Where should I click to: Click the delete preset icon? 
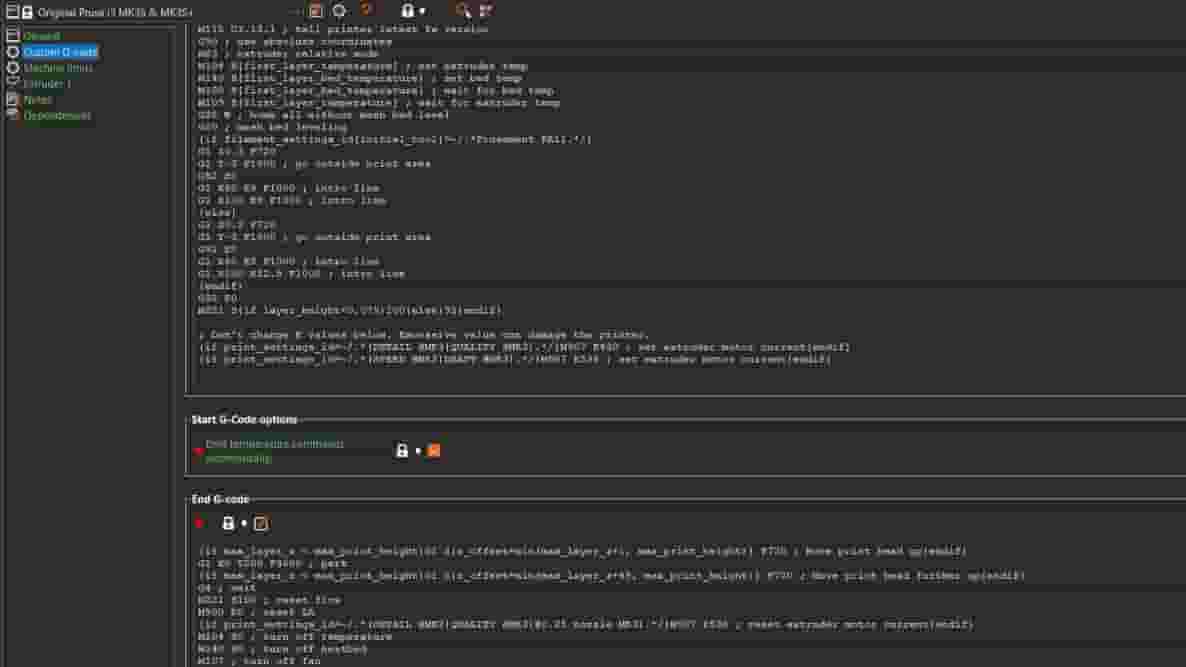click(x=367, y=10)
